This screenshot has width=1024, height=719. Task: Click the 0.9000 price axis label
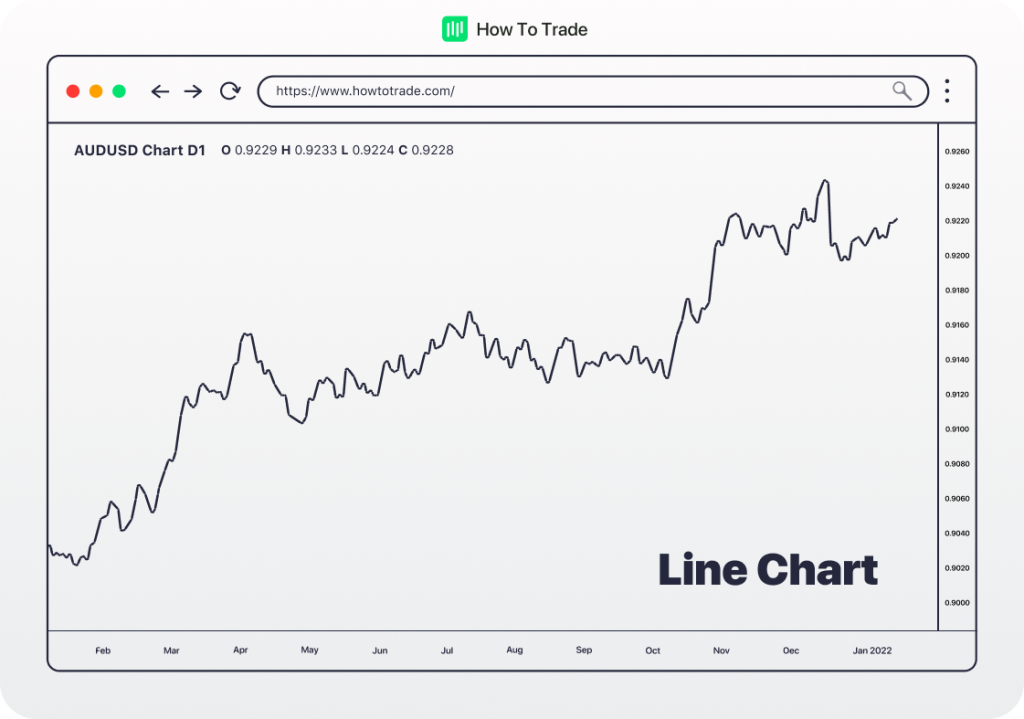(957, 603)
